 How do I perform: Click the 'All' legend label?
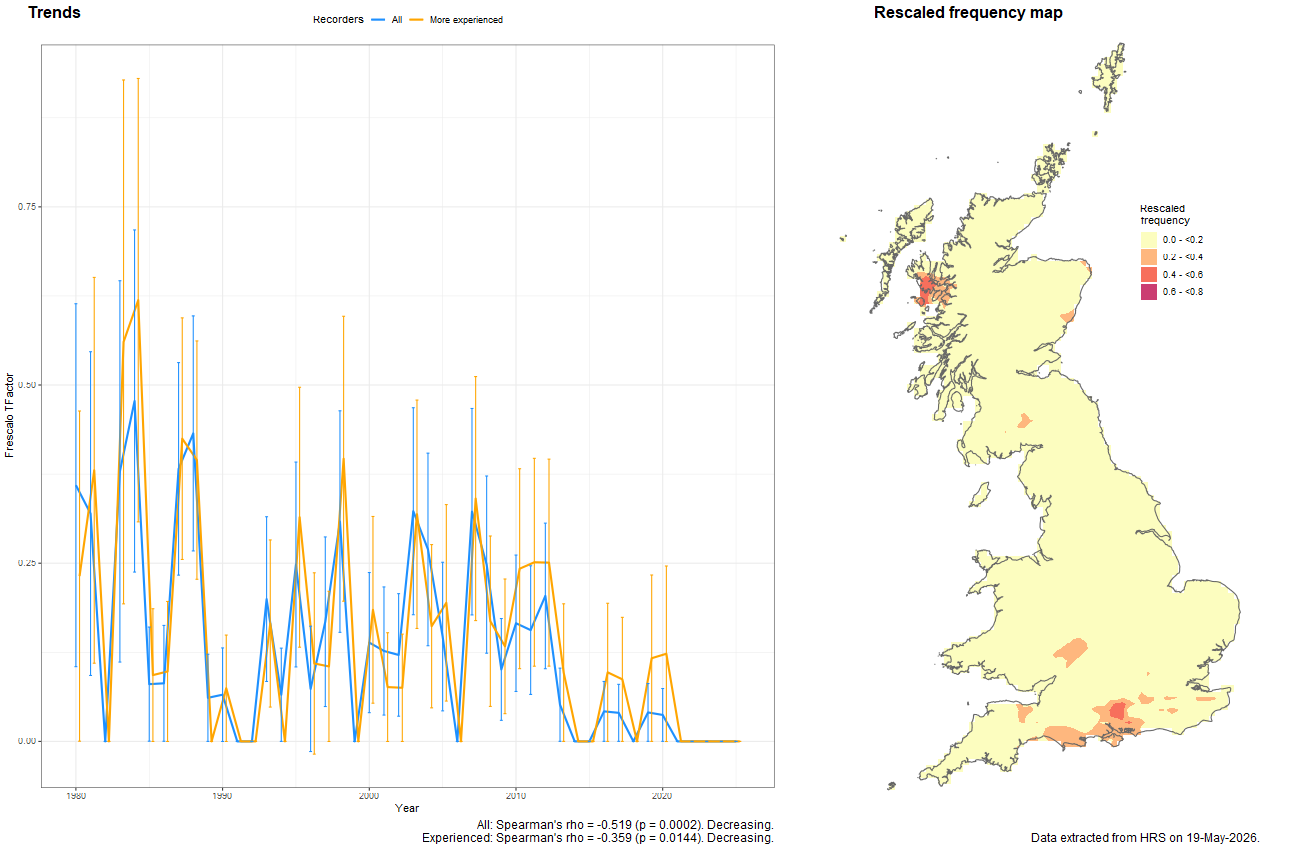click(x=397, y=20)
